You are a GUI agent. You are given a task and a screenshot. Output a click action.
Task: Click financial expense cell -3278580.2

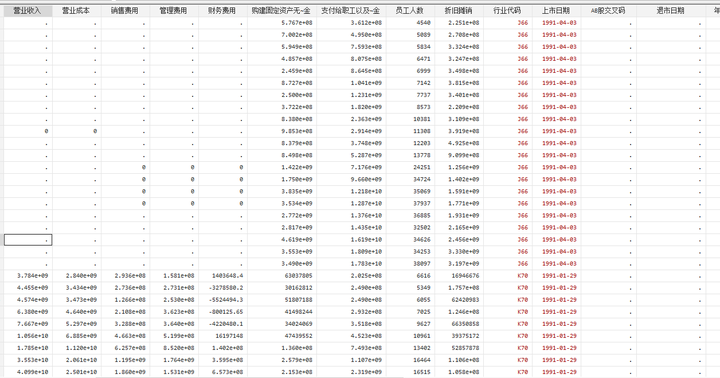click(x=223, y=288)
